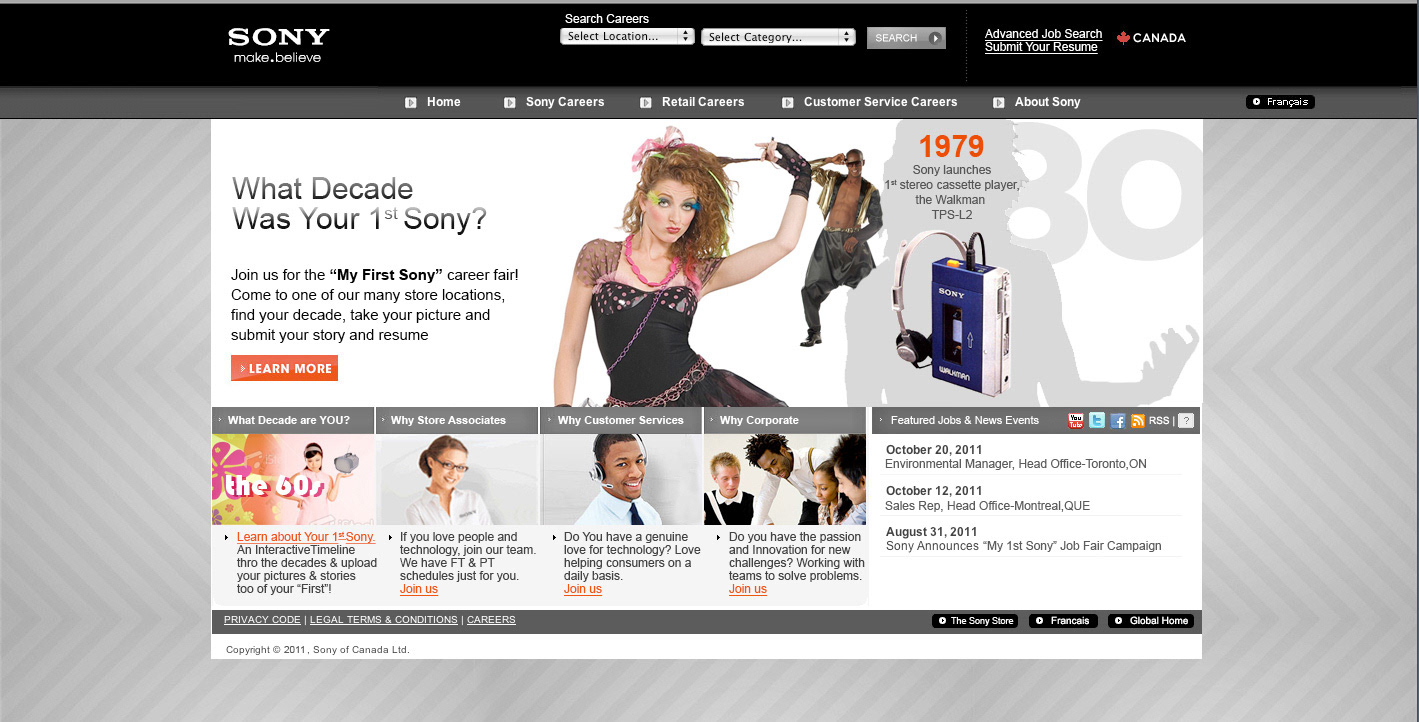Click the footer Francais button
The width and height of the screenshot is (1419, 722).
1063,621
